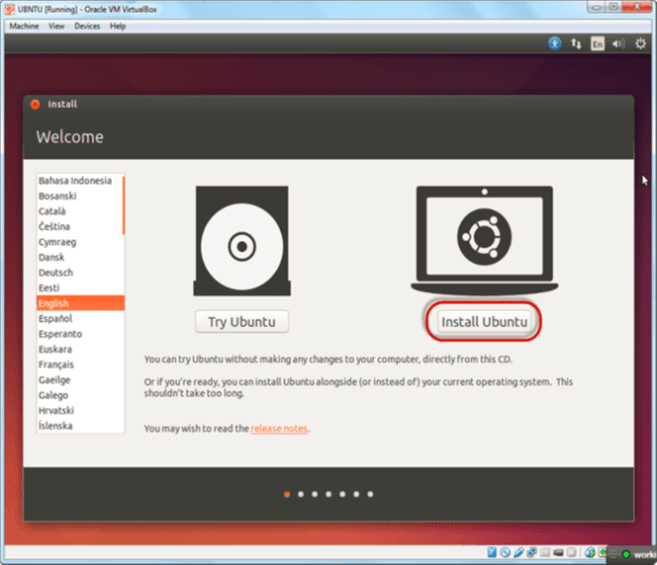Click the Install Ubuntu button
Screen dimensions: 657x565
[x=484, y=322]
